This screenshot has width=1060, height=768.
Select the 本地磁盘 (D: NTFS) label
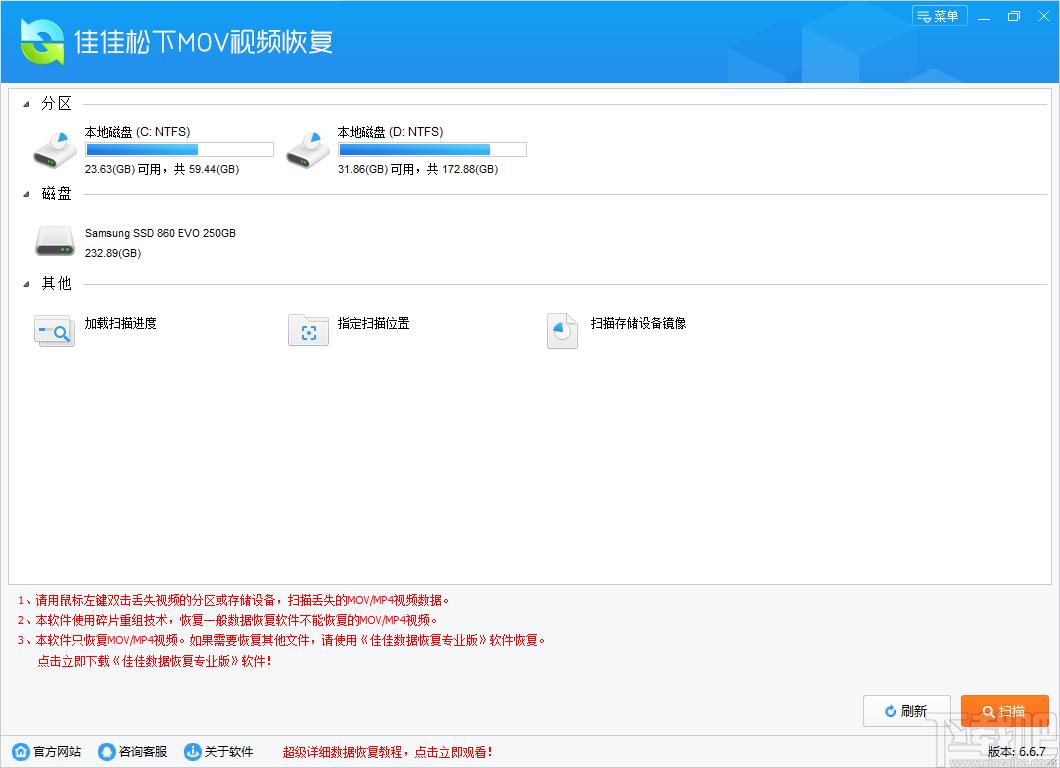coord(390,132)
